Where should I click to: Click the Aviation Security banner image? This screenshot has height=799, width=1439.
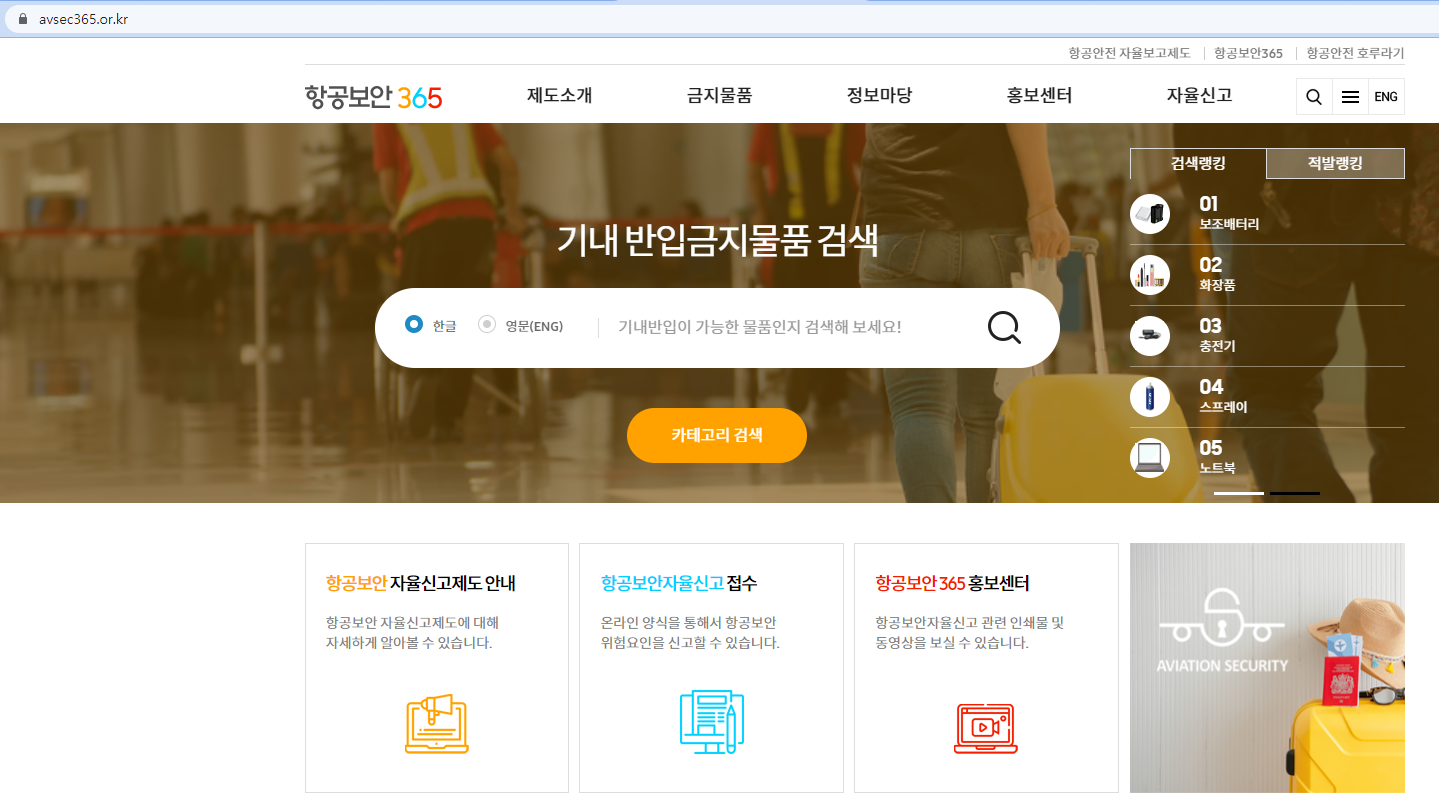tap(1267, 668)
